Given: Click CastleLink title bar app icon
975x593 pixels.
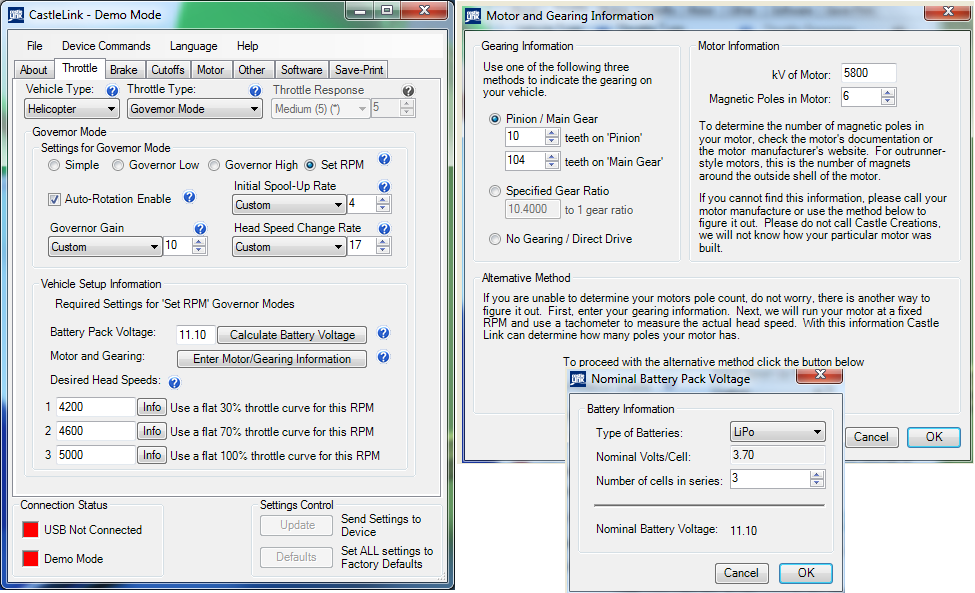Looking at the screenshot, I should click(16, 15).
